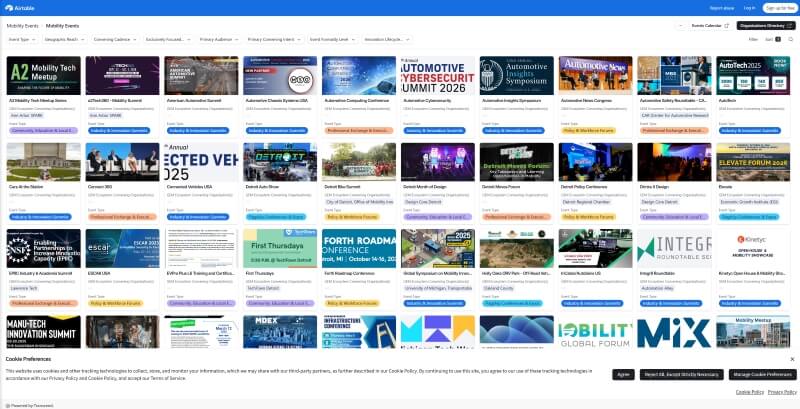The height and width of the screenshot is (409, 800).
Task: Click the orange Event Type tag on Automotive Computing Conference
Action: pyautogui.click(x=359, y=131)
